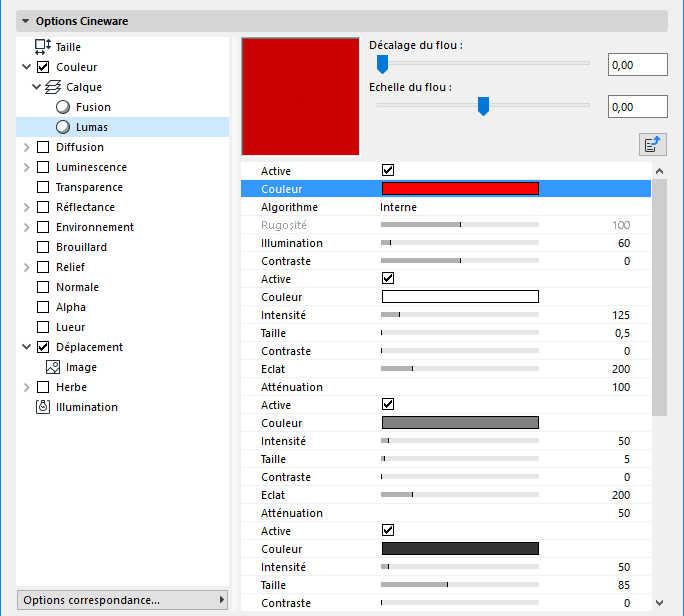This screenshot has height=616, width=684.
Task: Select the Lumas tree item
Action: 123,127
